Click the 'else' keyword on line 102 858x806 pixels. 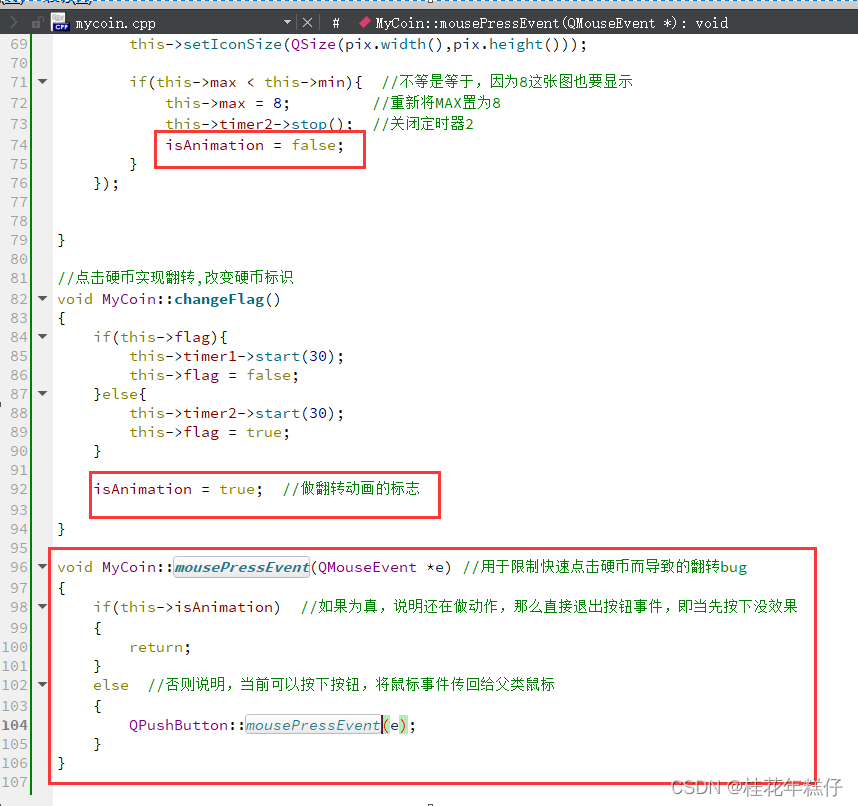[x=111, y=685]
